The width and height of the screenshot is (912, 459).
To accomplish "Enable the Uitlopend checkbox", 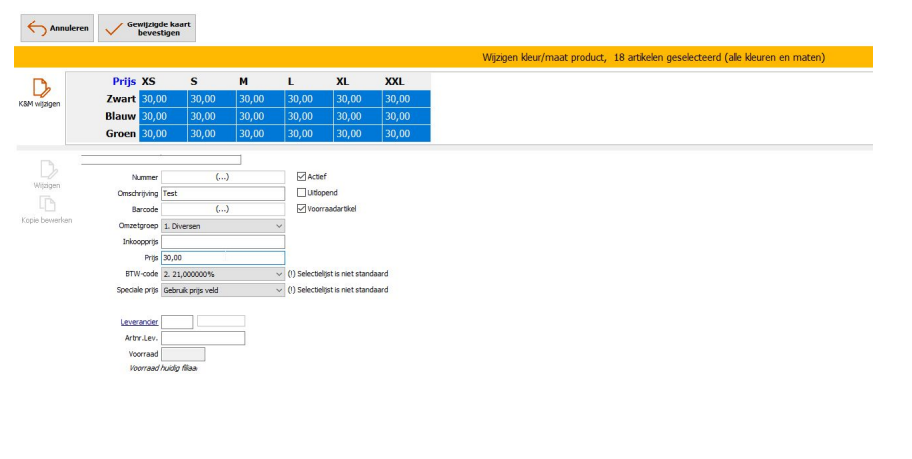I will (x=302, y=193).
